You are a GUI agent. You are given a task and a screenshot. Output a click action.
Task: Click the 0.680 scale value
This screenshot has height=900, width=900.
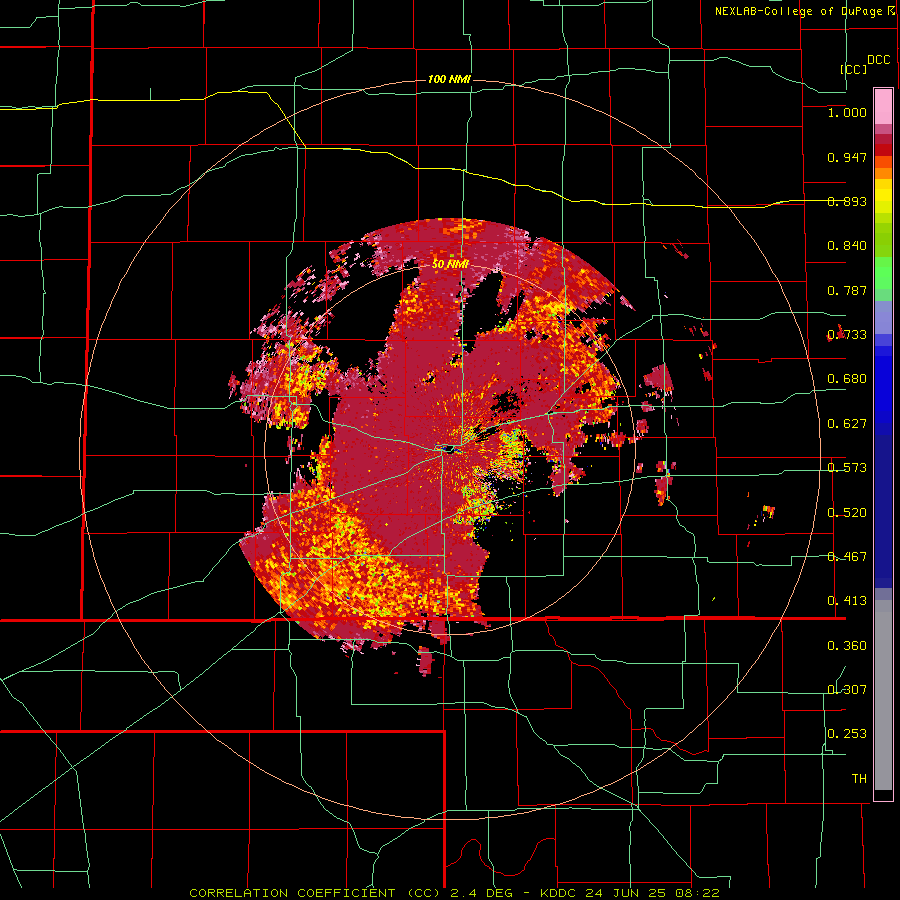pyautogui.click(x=847, y=379)
